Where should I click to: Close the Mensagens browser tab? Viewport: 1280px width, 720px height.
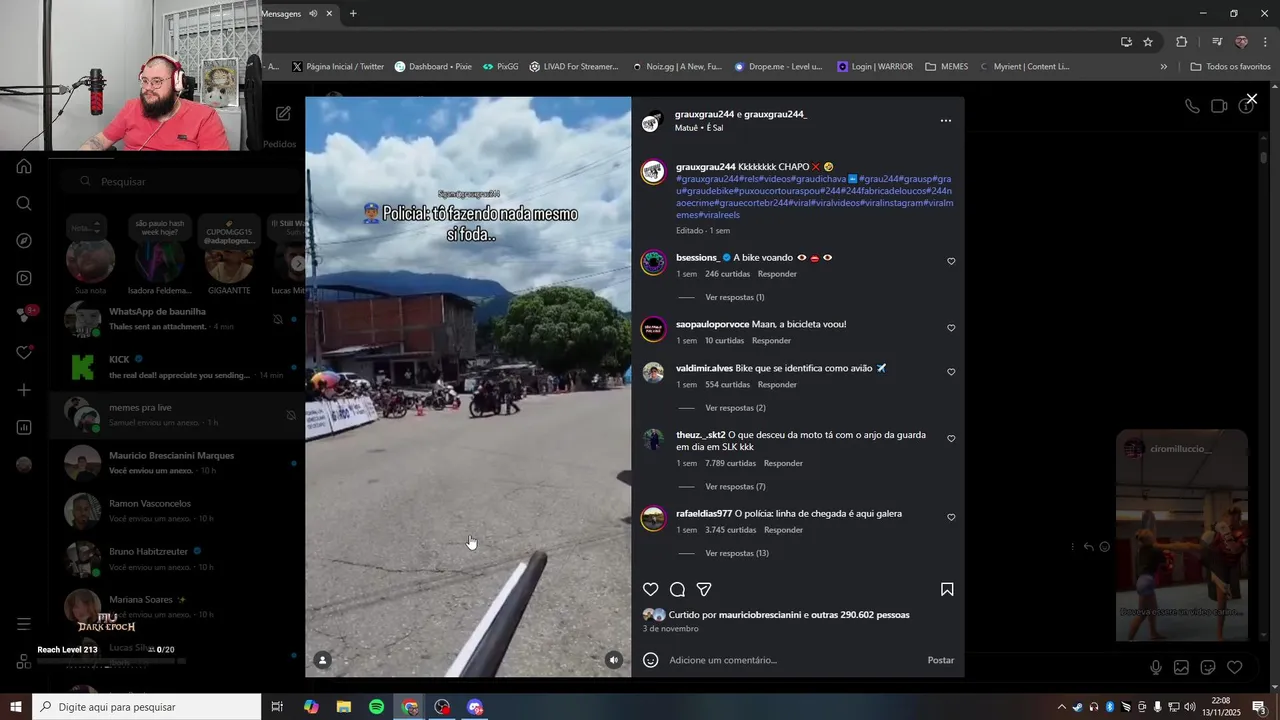point(329,14)
